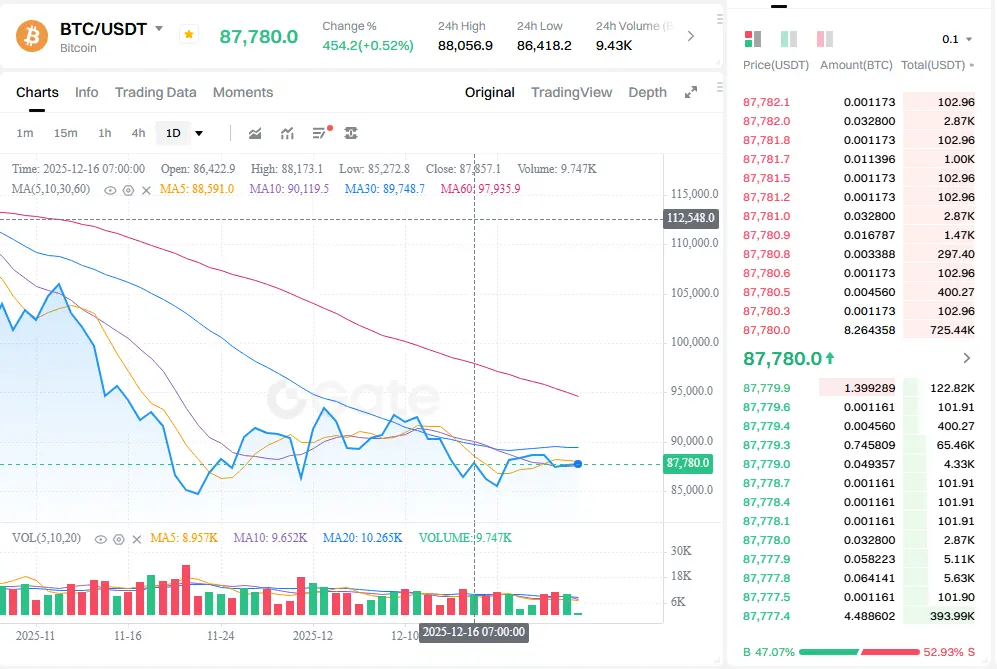Open the 0.1 price precision dropdown

click(956, 39)
